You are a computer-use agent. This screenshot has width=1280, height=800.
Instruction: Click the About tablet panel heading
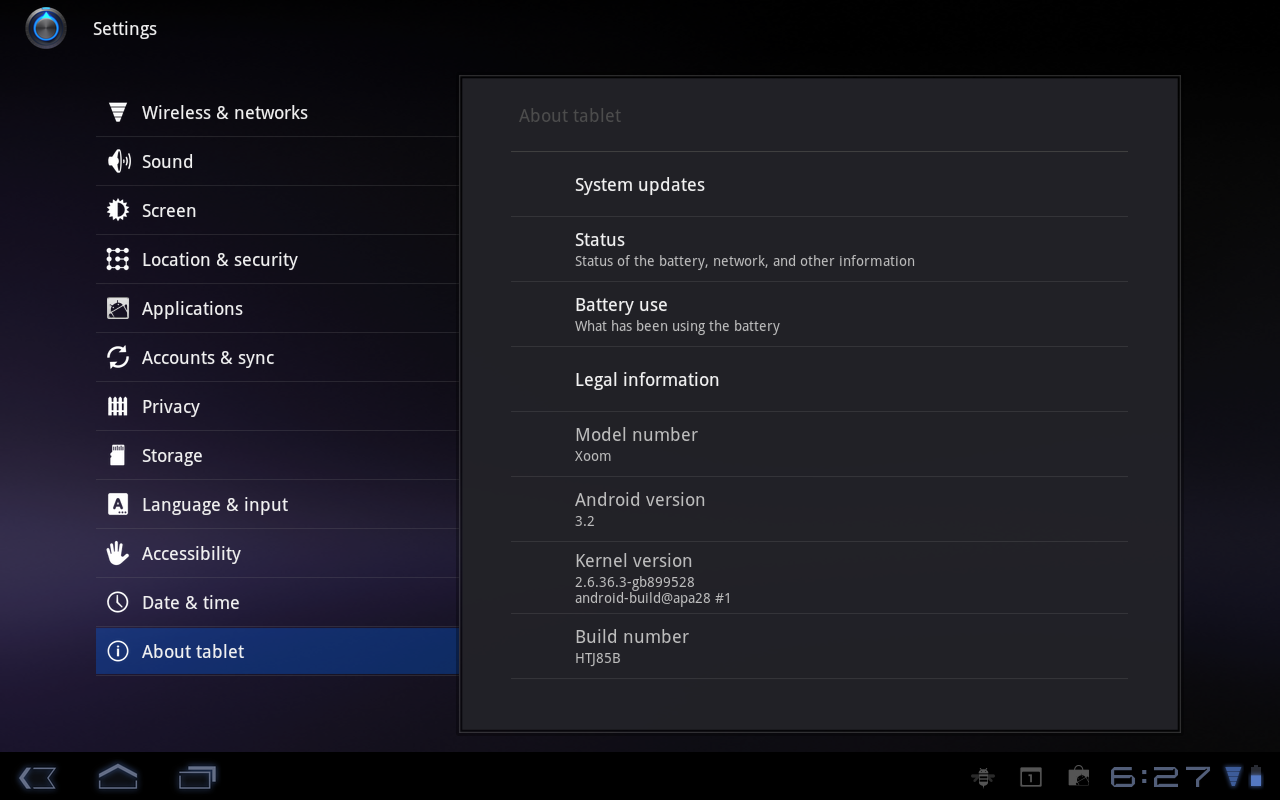570,115
